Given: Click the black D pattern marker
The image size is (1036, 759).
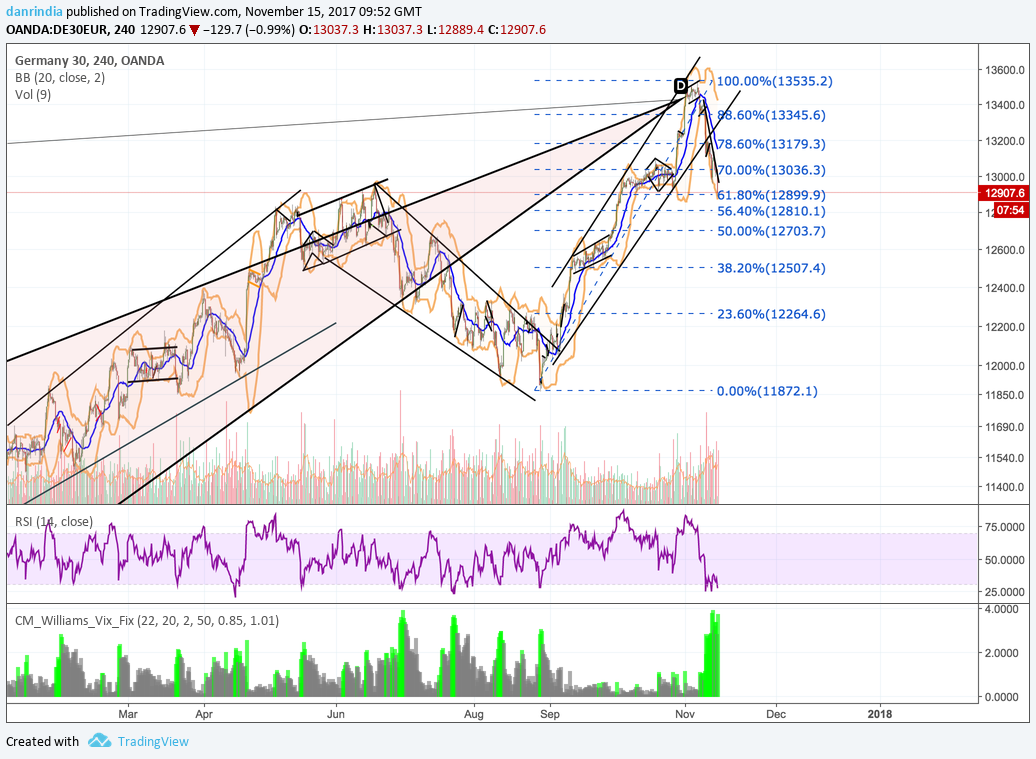Looking at the screenshot, I should [681, 85].
